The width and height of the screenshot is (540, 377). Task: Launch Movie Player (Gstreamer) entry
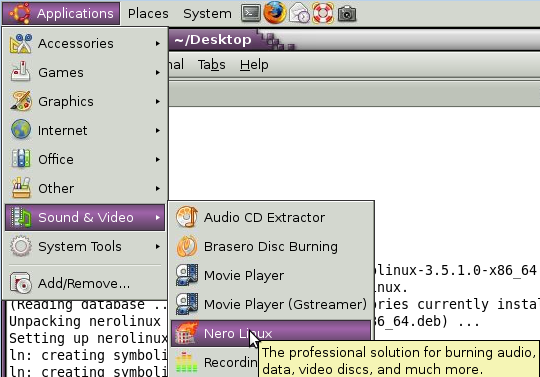[271, 304]
